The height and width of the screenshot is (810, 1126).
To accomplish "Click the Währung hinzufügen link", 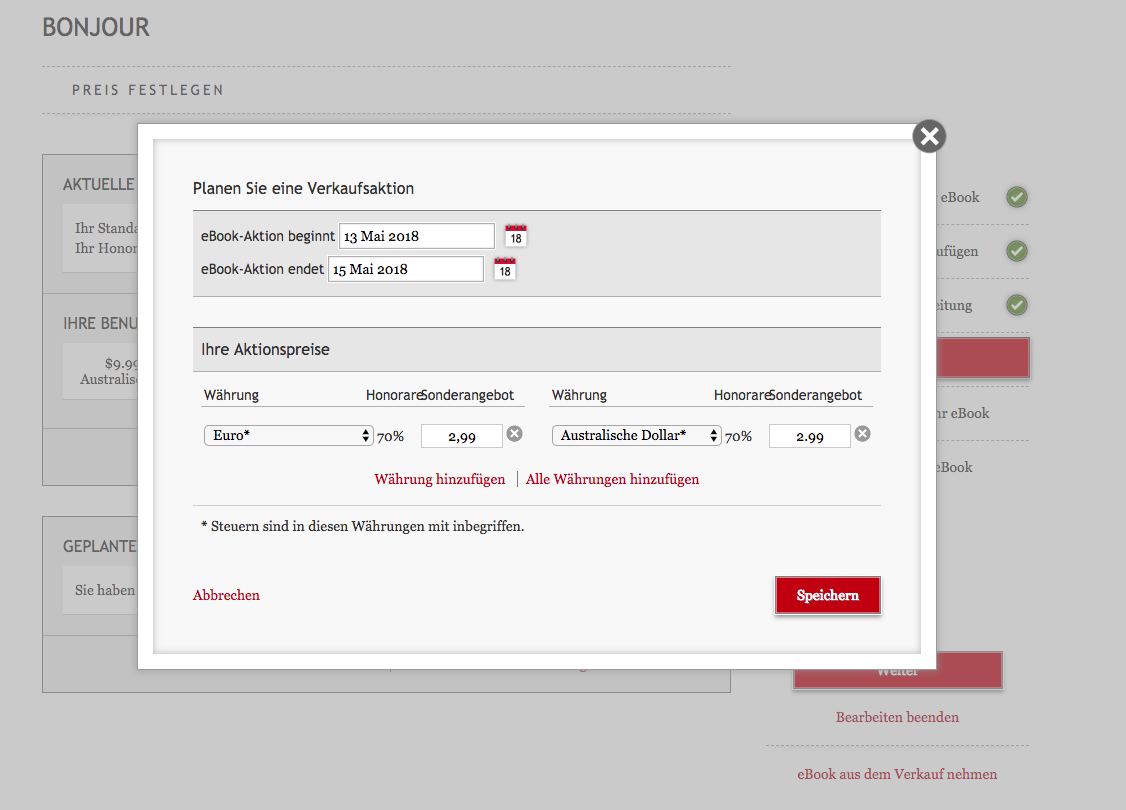I will (440, 479).
